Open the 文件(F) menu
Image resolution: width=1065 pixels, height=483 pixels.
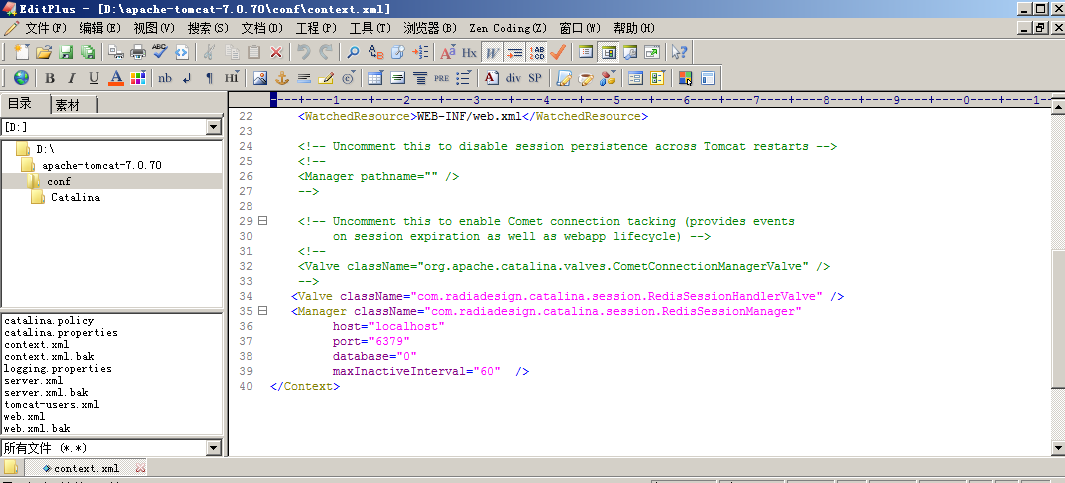pyautogui.click(x=46, y=28)
